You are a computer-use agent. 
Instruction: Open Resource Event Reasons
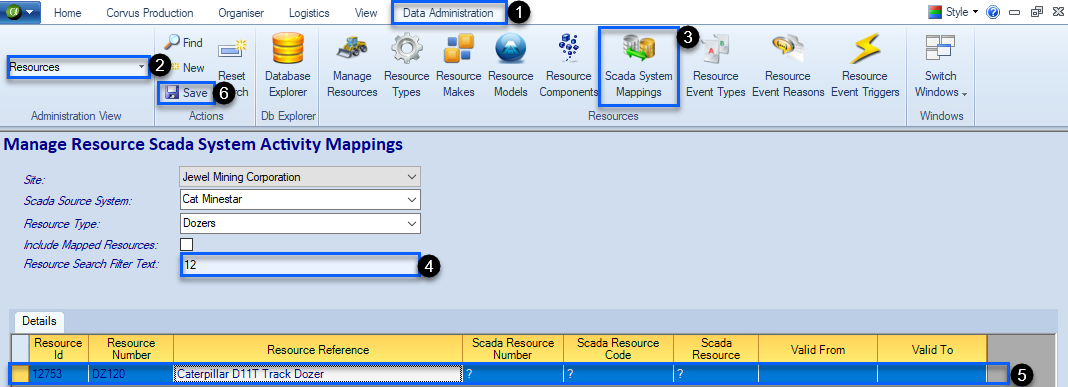click(x=788, y=66)
